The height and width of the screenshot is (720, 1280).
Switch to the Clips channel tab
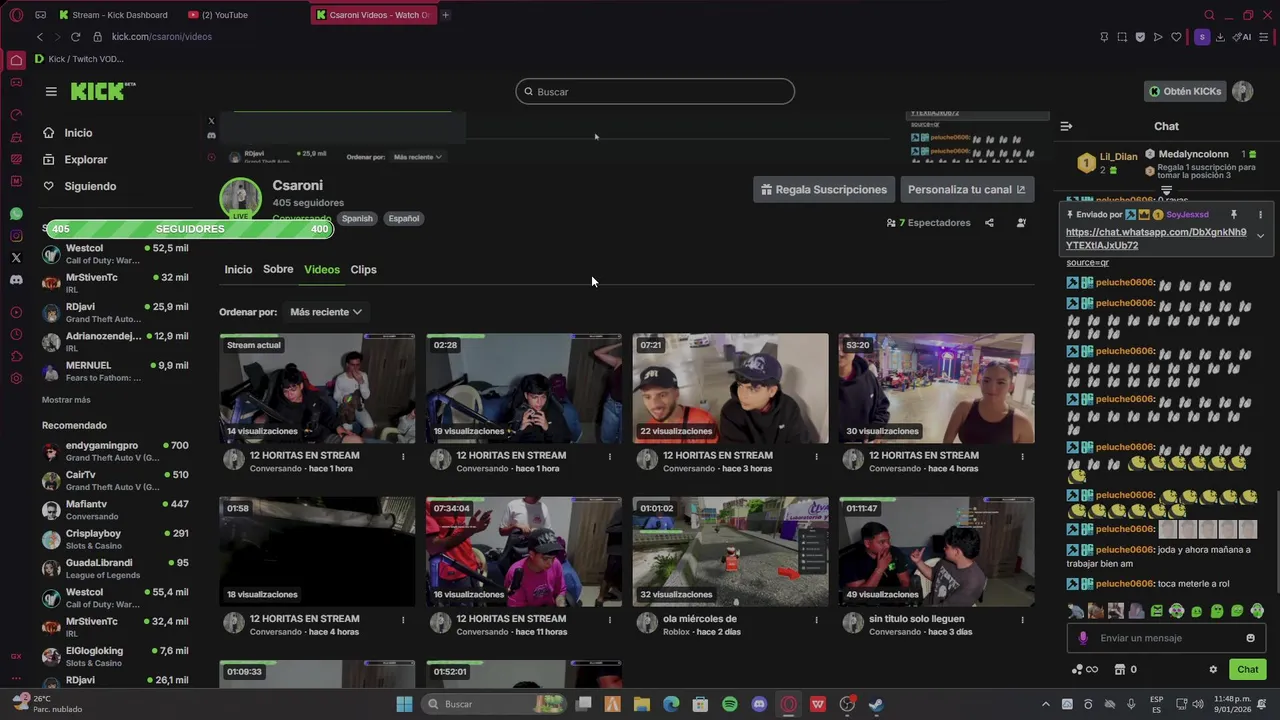[x=363, y=270]
